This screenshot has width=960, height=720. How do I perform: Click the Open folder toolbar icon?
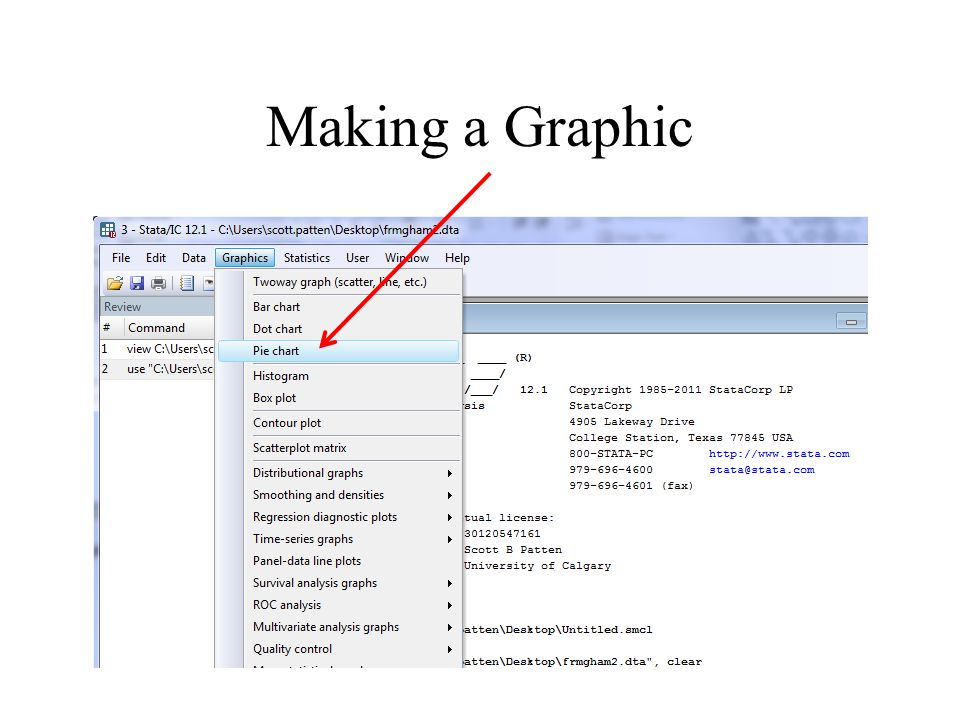114,283
